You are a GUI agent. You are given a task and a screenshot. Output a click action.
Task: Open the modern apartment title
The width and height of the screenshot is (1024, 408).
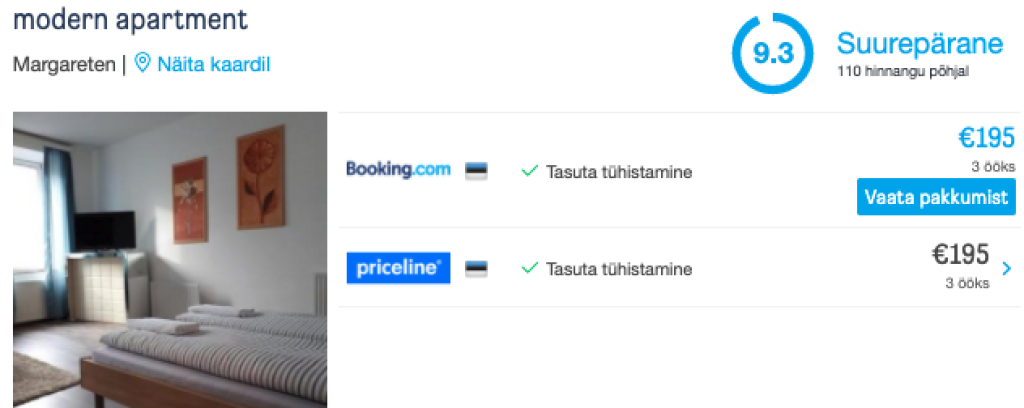click(131, 19)
